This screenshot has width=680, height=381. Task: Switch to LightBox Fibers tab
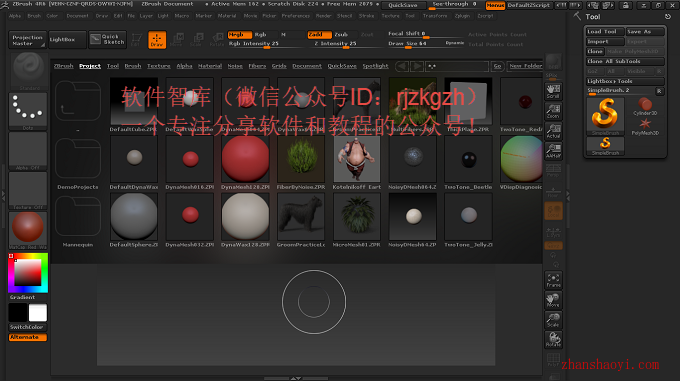point(257,66)
